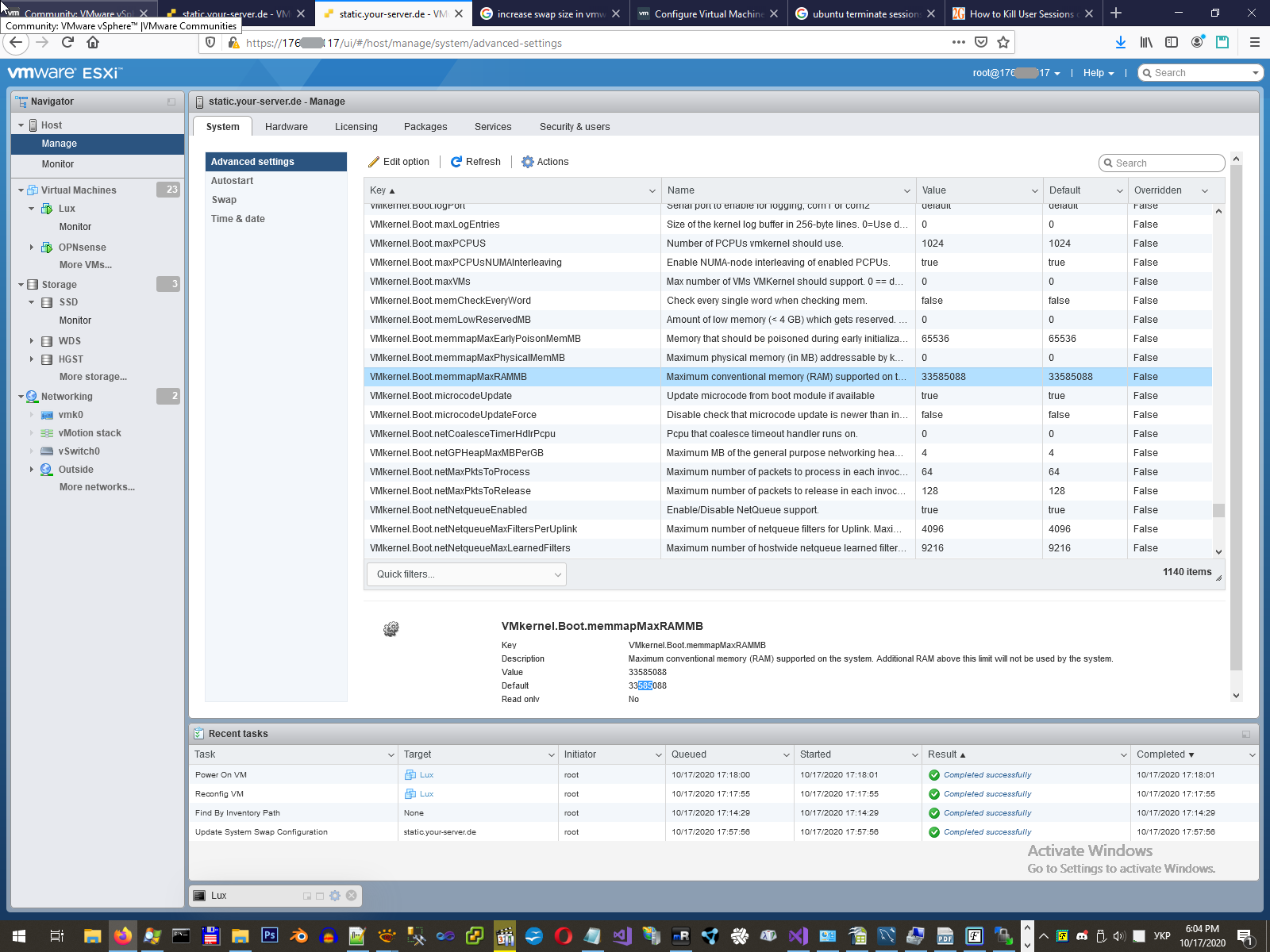Open the Windows Start menu
Viewport: 1270px width, 952px height.
[19, 936]
